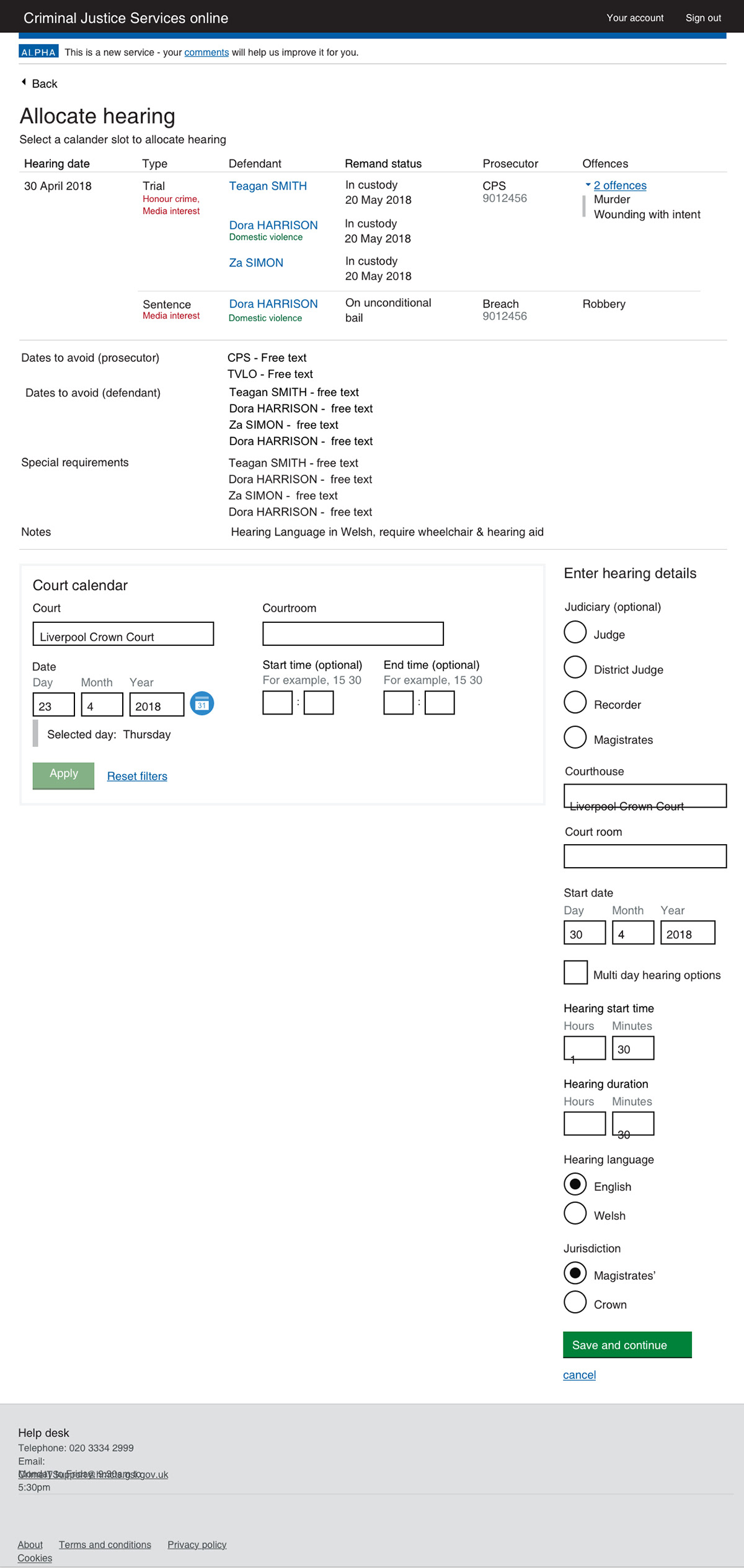This screenshot has width=744, height=1568.
Task: Click the Robbery offence text
Action: pos(604,304)
